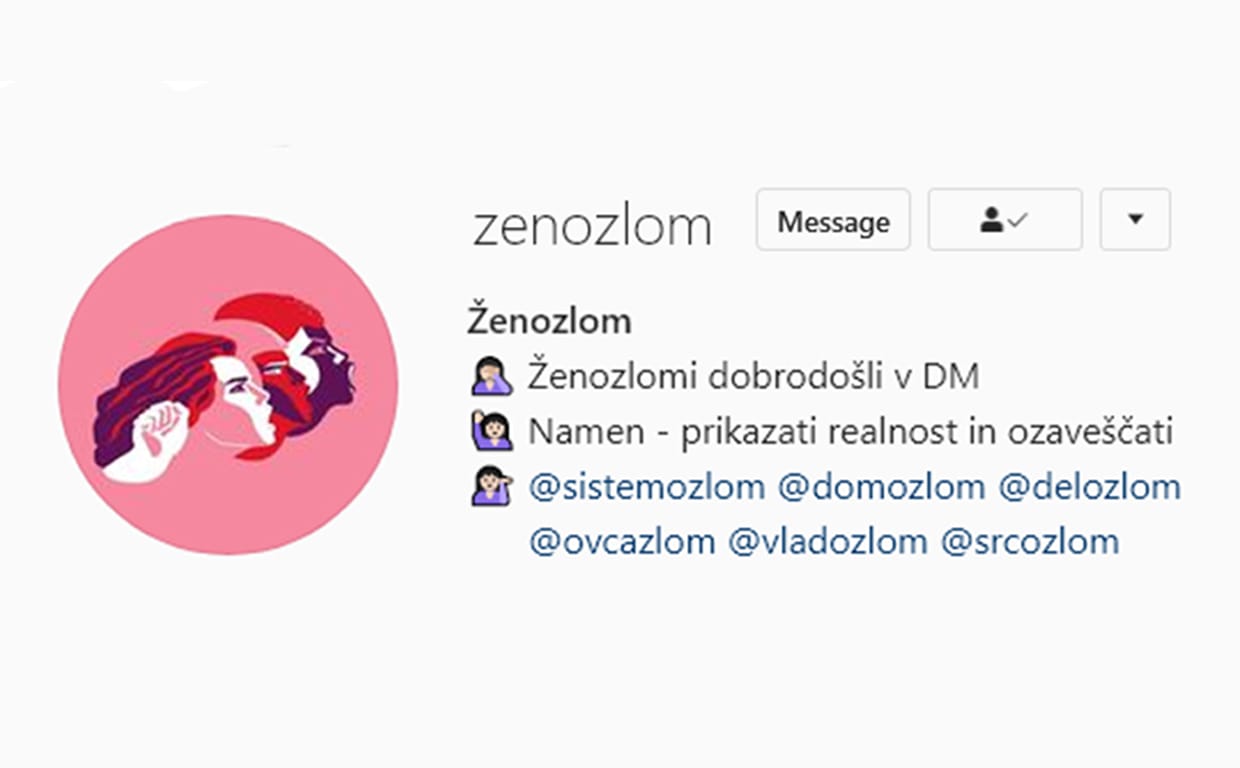Click the 'Namen - prikazati realnost' bio line
Screen dimensions: 1240x768
(x=850, y=432)
